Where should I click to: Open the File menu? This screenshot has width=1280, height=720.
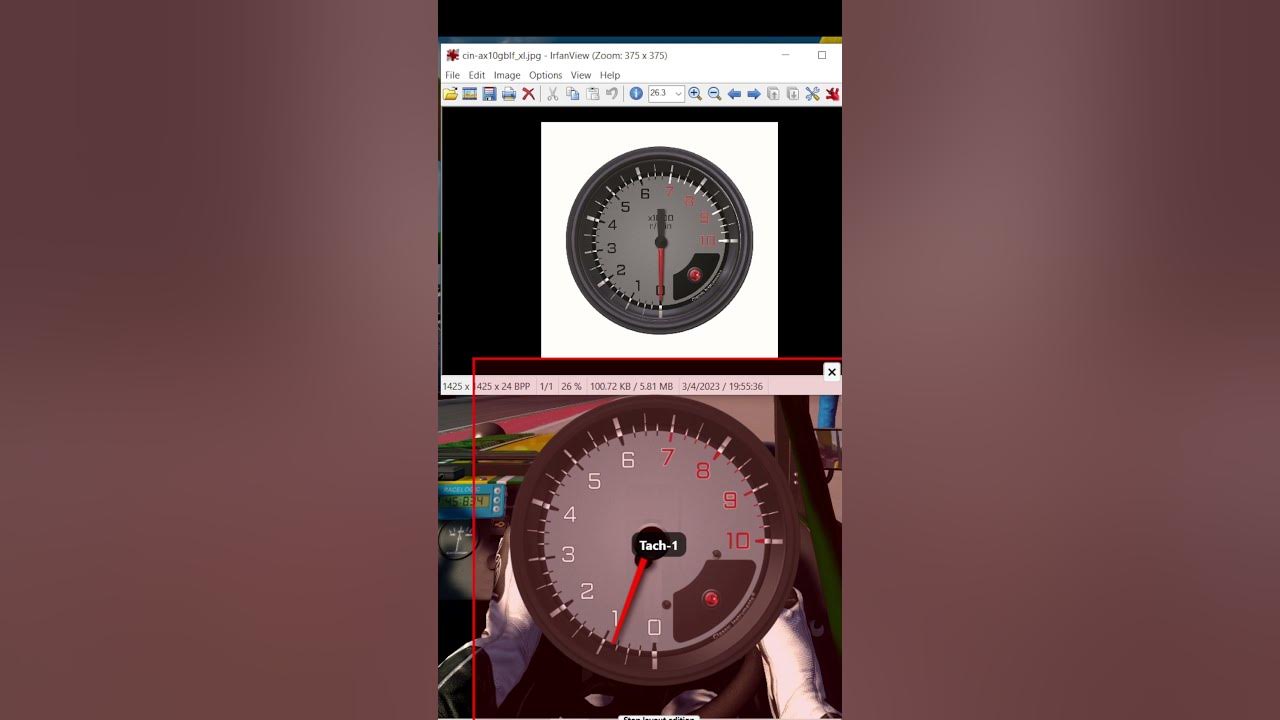tap(452, 75)
